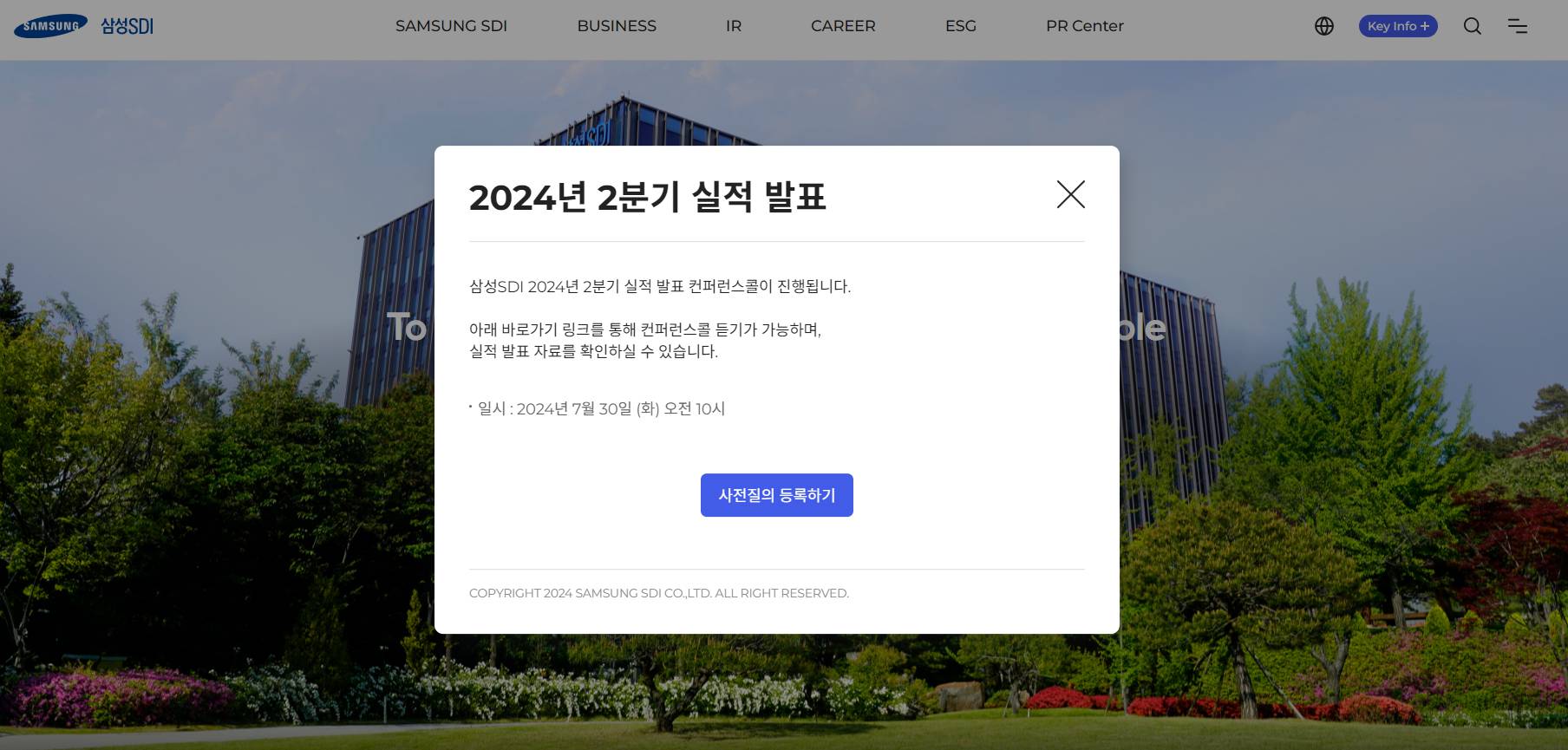Open the hamburger sitemap menu

click(1518, 26)
